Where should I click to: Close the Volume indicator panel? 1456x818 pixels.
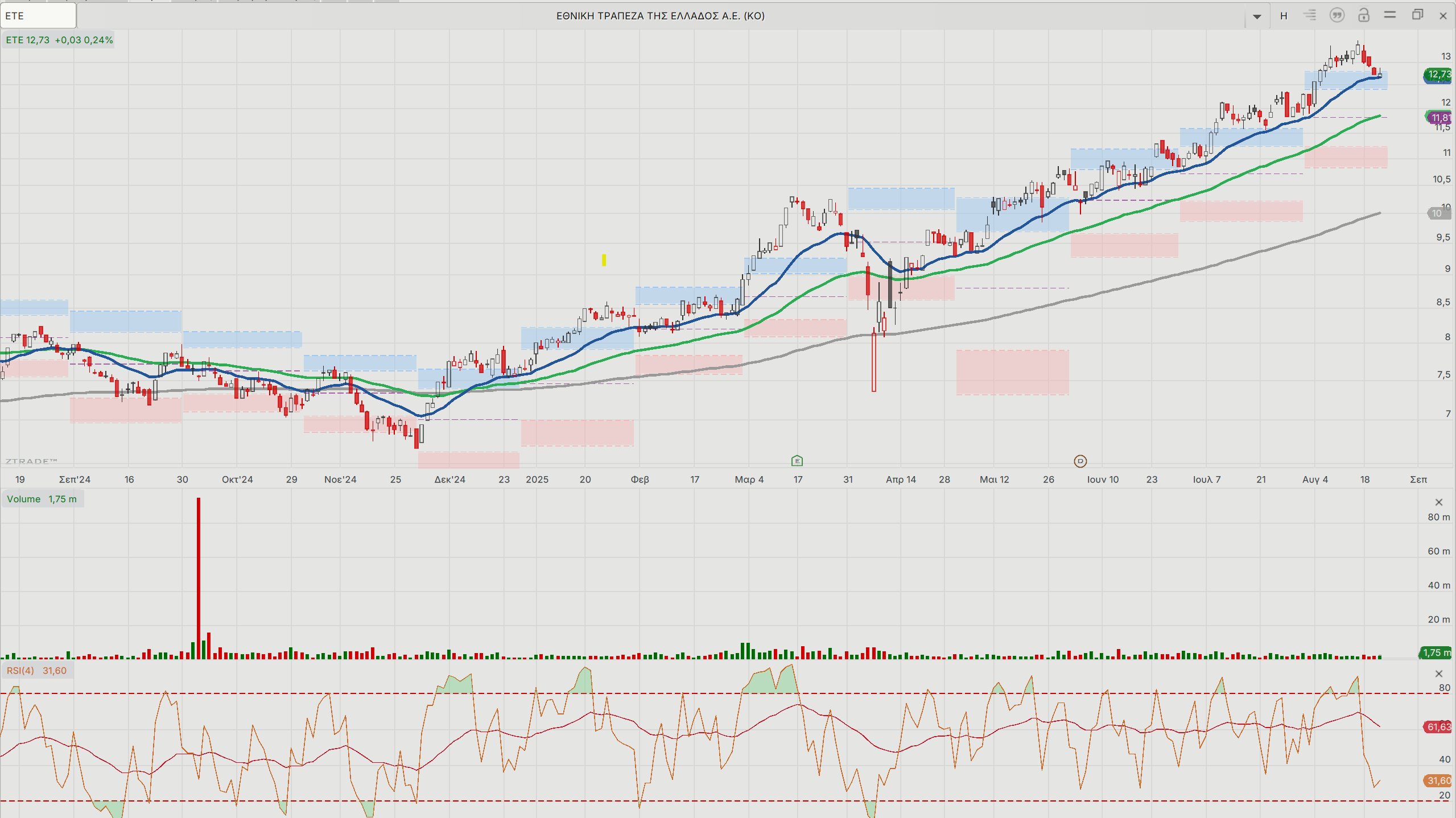1438,502
